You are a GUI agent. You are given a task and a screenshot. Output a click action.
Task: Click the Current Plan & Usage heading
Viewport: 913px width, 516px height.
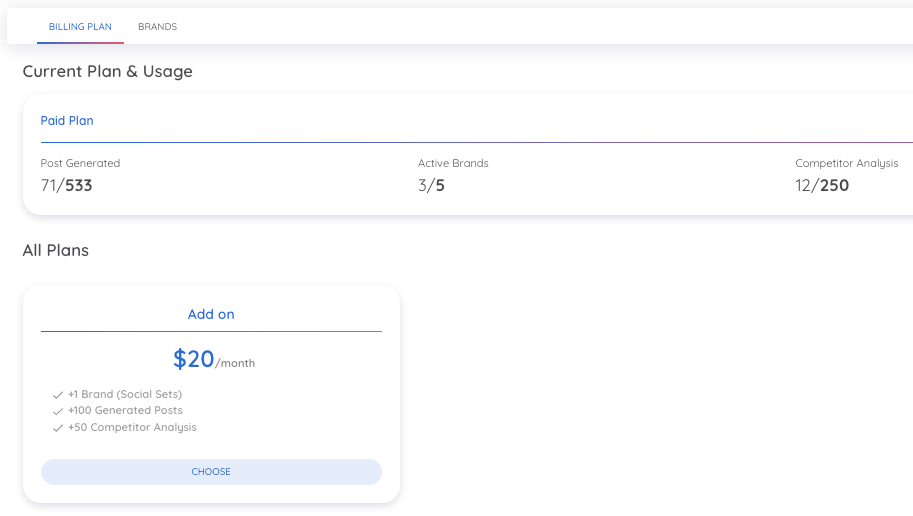[107, 72]
